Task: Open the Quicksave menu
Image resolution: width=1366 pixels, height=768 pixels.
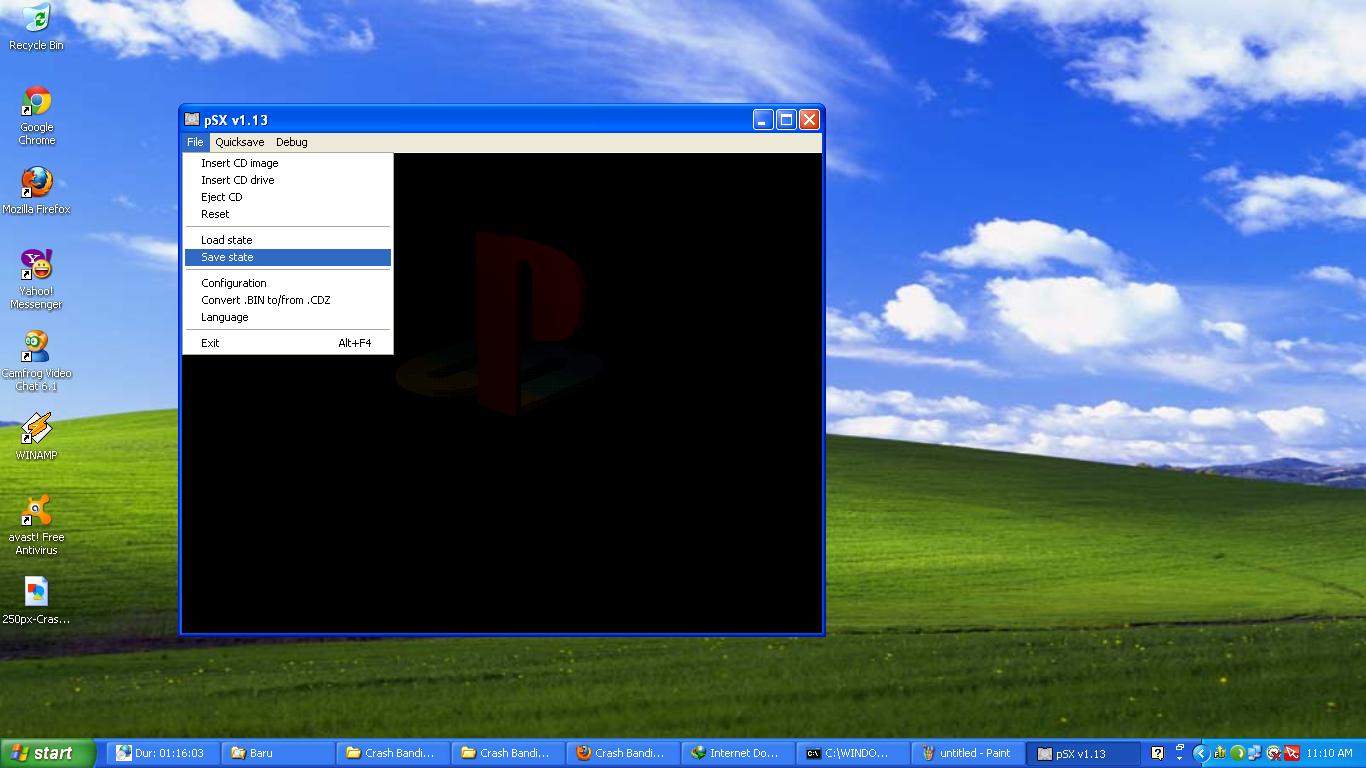Action: point(240,142)
